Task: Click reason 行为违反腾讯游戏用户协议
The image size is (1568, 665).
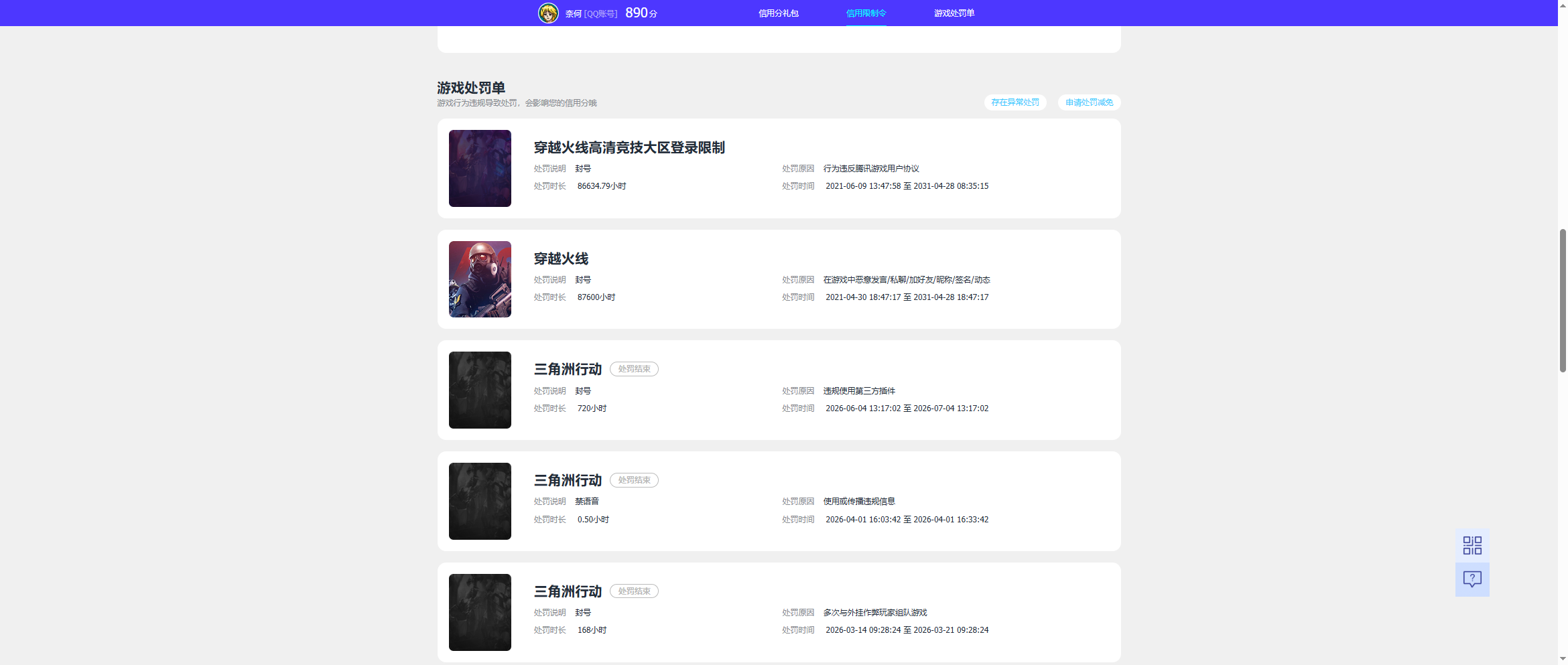Action: 871,169
